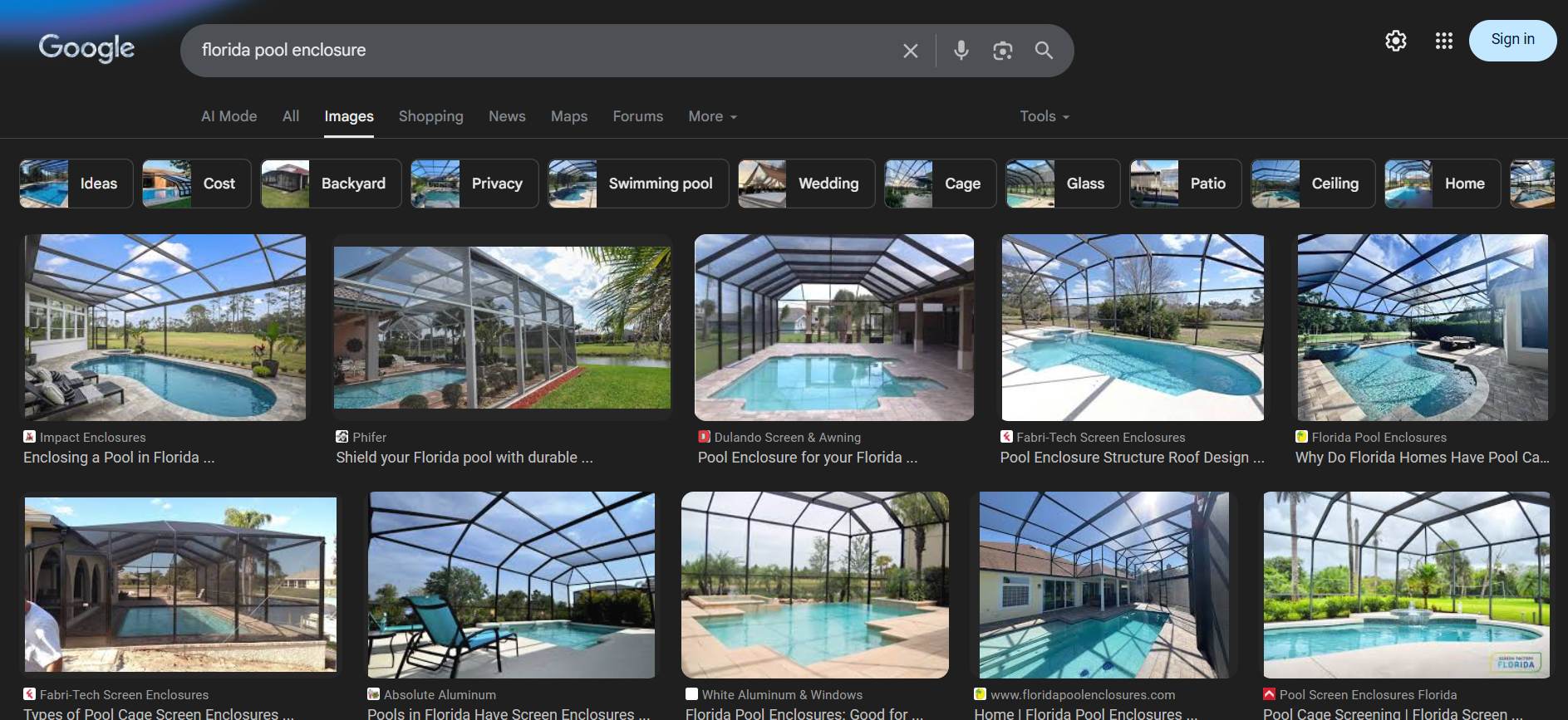Open the floridapoolenclosures.com pool image
This screenshot has width=1568, height=720.
pos(1104,585)
